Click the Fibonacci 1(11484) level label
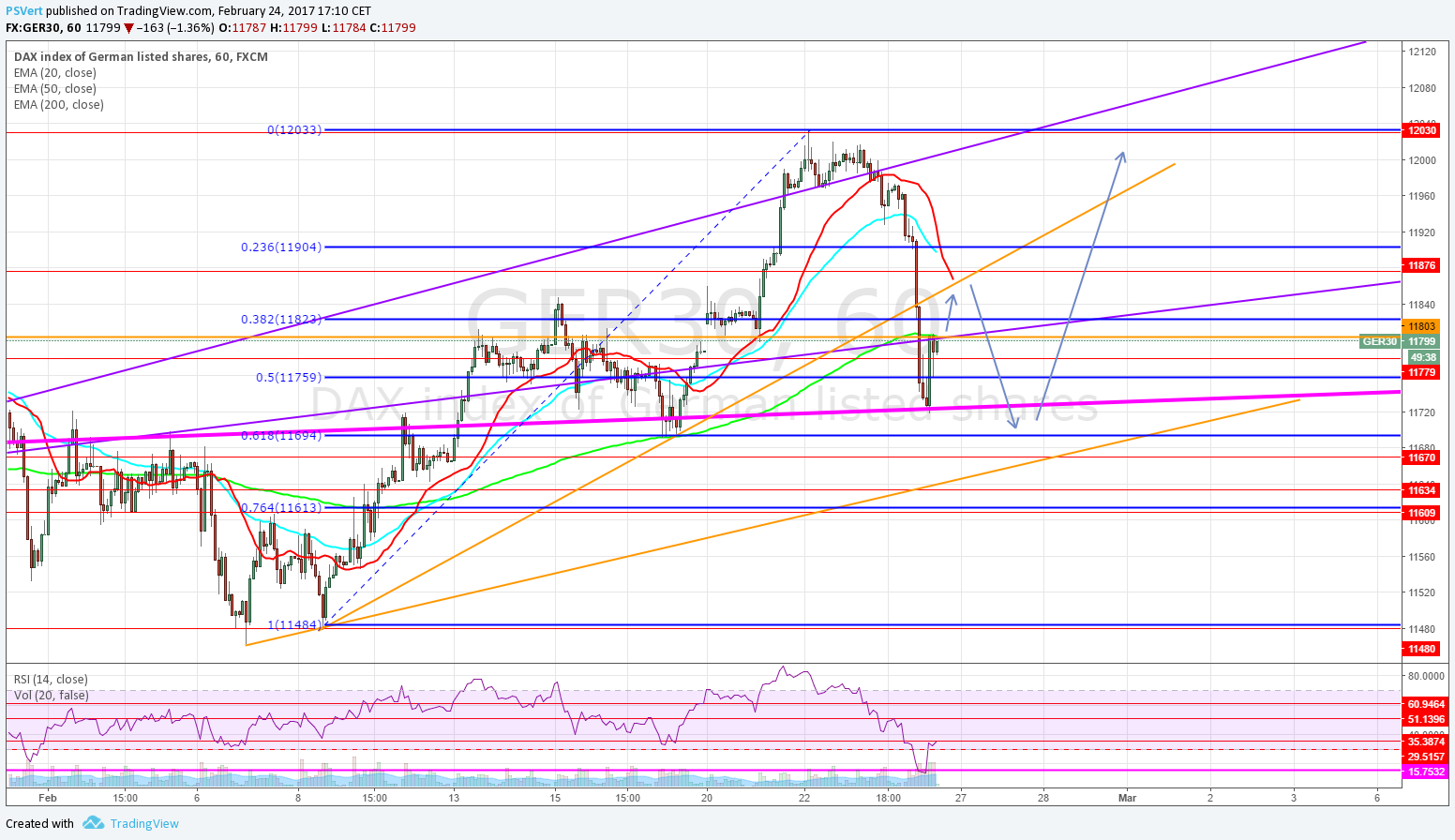The width and height of the screenshot is (1455, 840). (x=295, y=625)
